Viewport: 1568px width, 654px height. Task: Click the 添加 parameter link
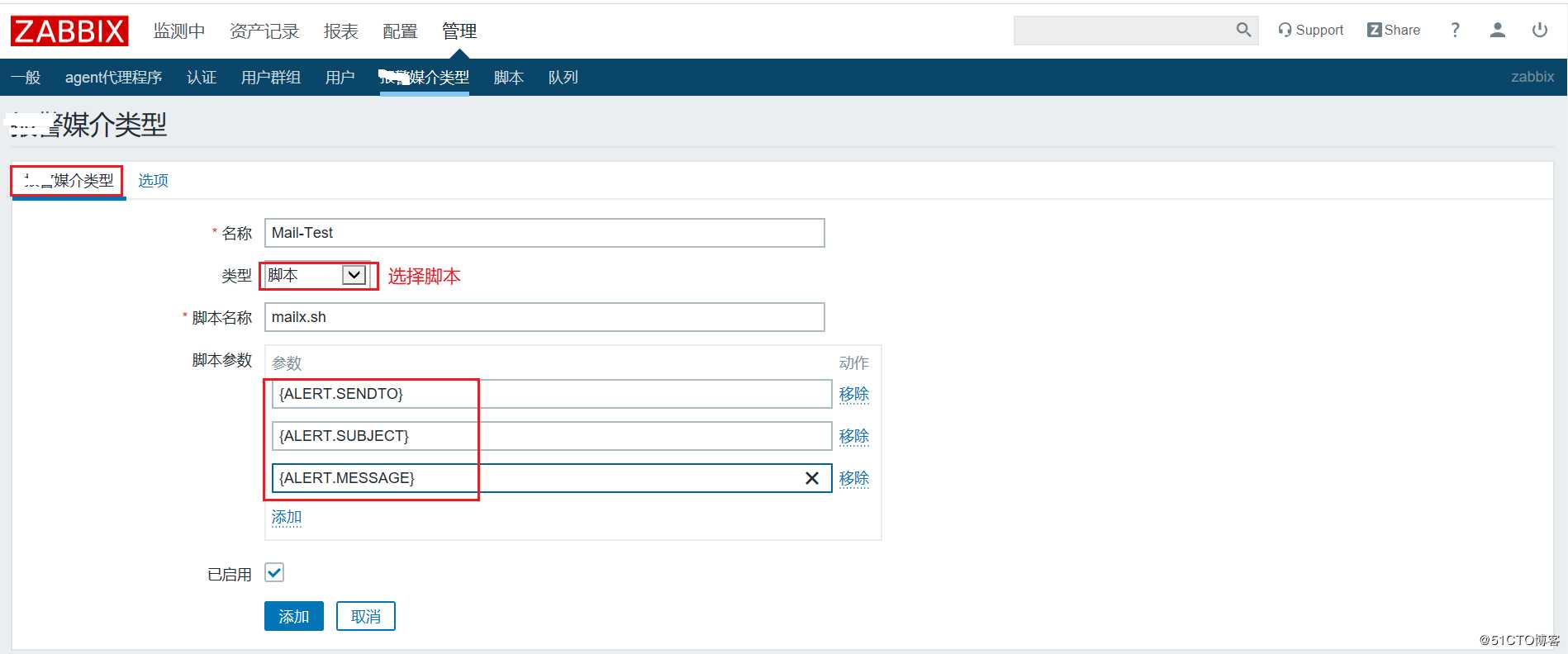click(287, 518)
